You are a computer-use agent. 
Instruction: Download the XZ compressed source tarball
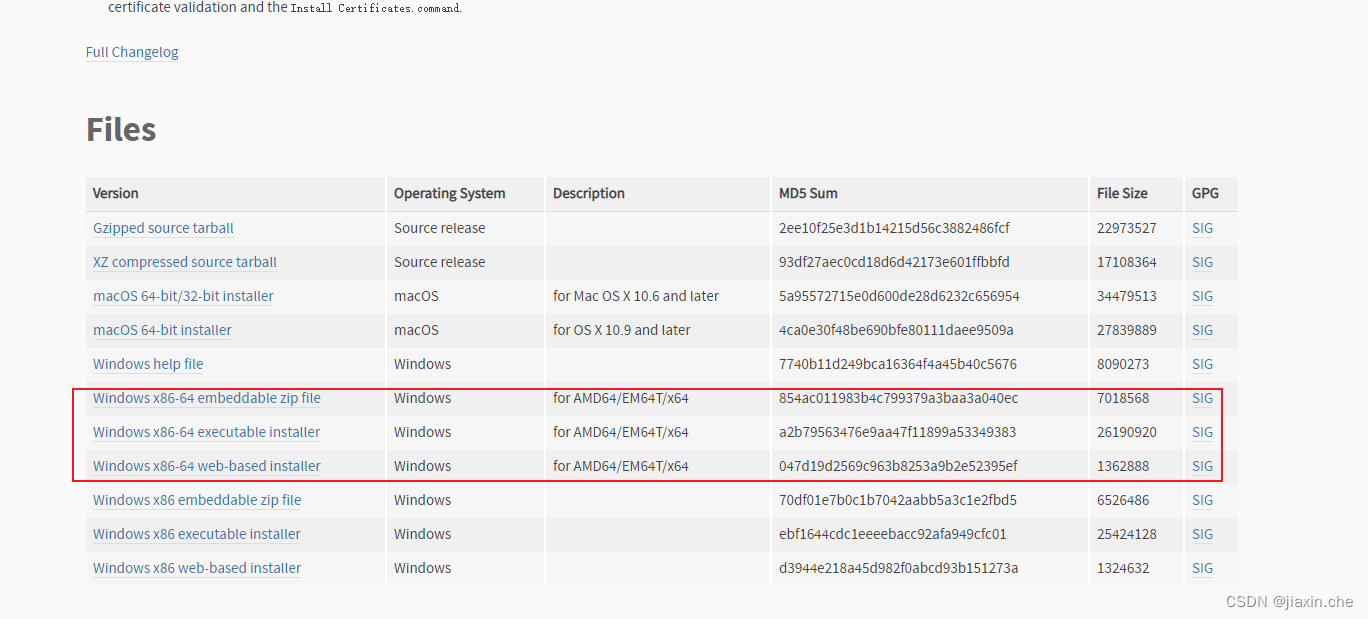(x=184, y=262)
